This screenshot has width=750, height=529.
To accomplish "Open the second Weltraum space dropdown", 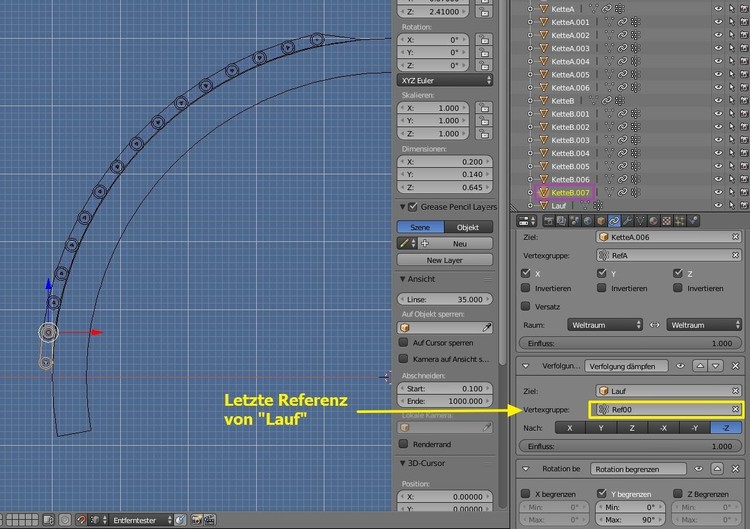I will click(704, 325).
